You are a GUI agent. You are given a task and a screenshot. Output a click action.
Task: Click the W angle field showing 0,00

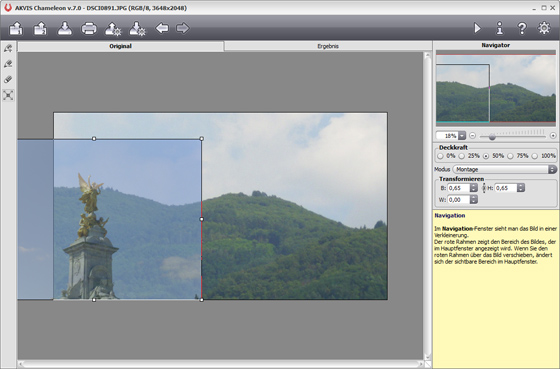(x=459, y=200)
